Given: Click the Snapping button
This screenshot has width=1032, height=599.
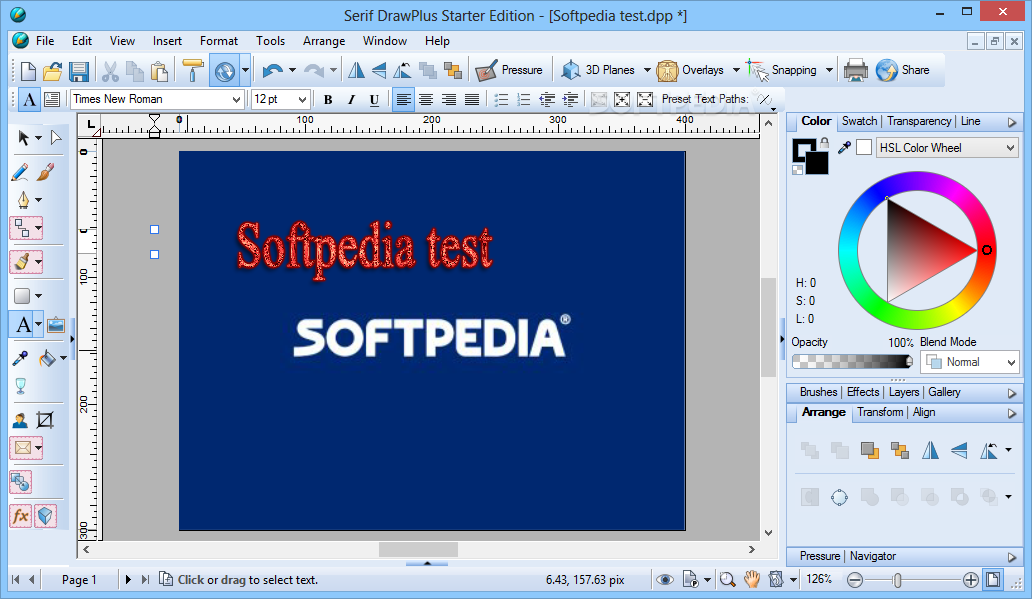Looking at the screenshot, I should [x=783, y=70].
